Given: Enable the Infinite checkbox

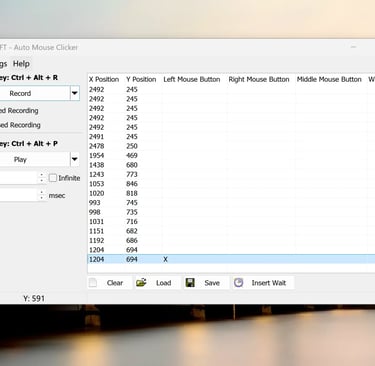Looking at the screenshot, I should (53, 178).
